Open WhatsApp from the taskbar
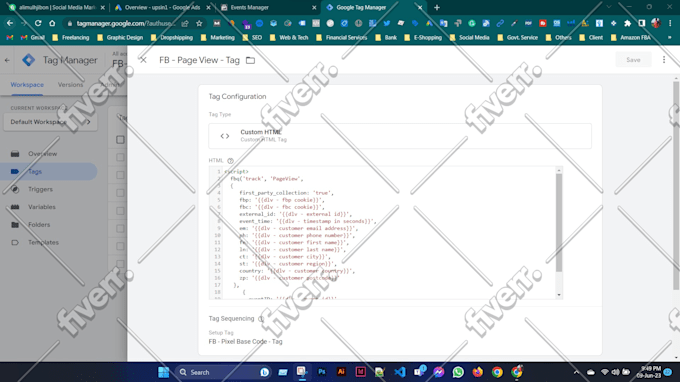680x382 pixels. [458, 372]
